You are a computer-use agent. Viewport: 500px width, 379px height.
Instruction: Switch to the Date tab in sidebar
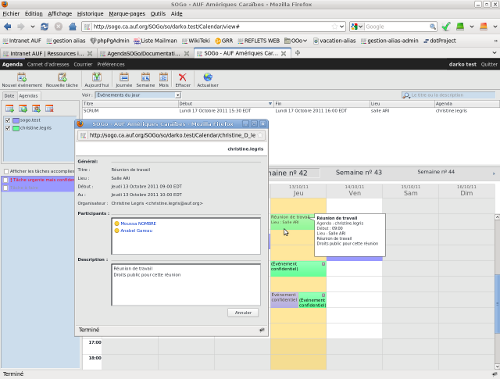click(9, 96)
